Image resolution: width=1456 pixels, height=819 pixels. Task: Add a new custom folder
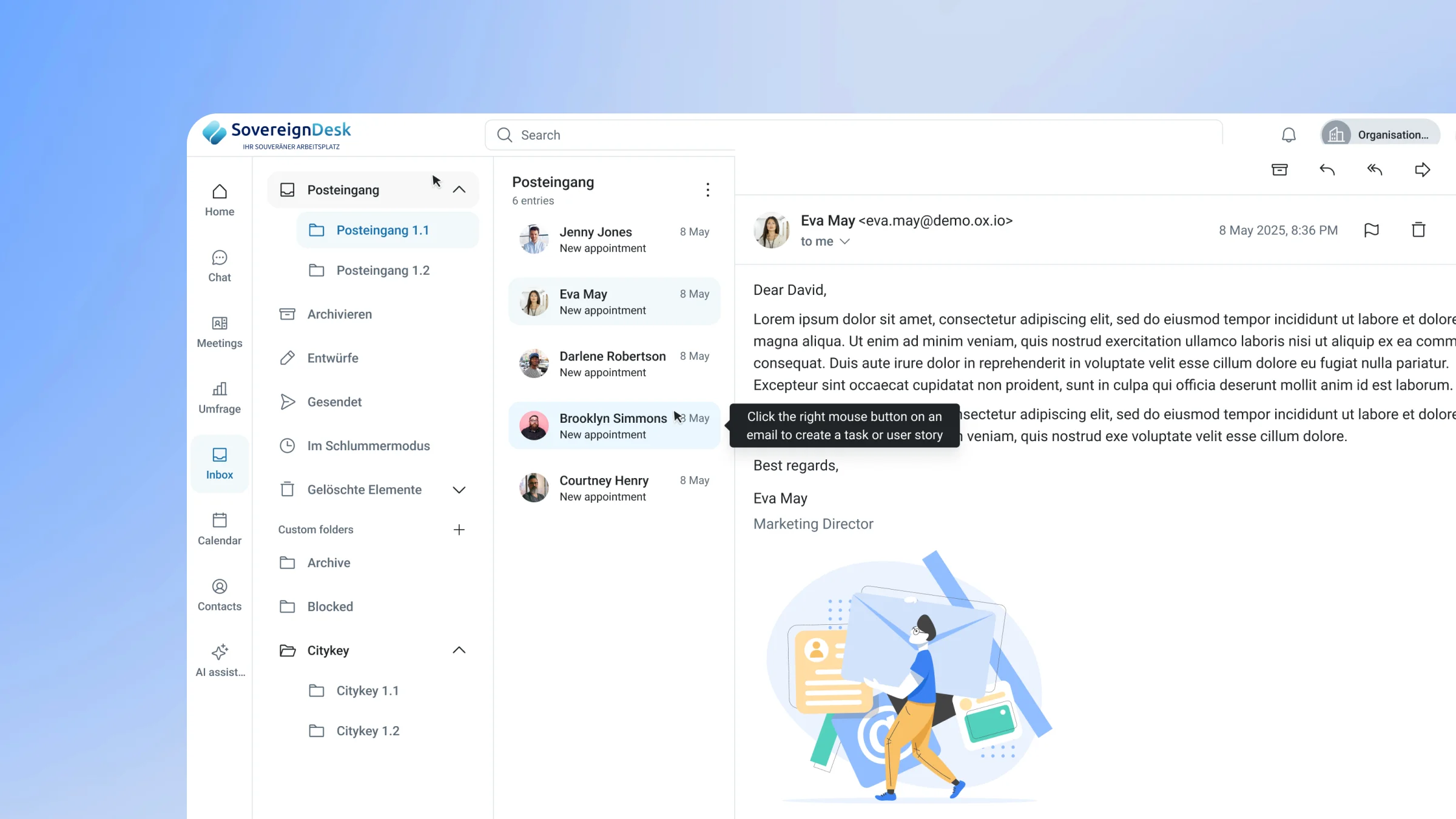(x=459, y=530)
